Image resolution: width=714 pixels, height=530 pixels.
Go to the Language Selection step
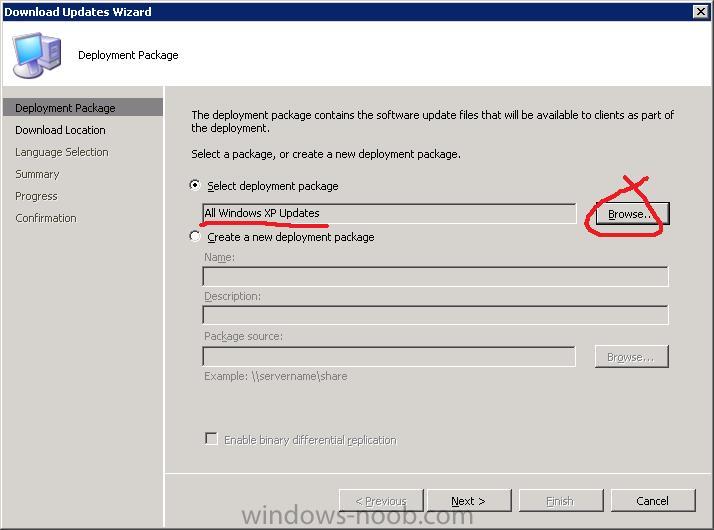pyautogui.click(x=61, y=152)
